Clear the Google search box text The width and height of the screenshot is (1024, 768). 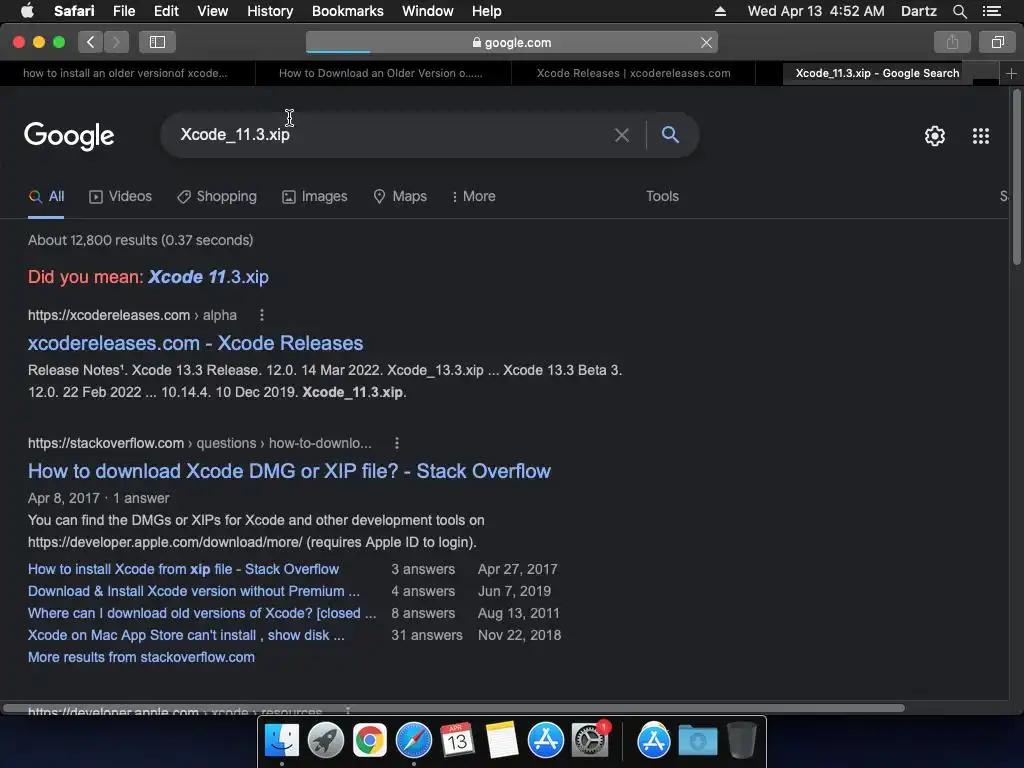click(622, 135)
